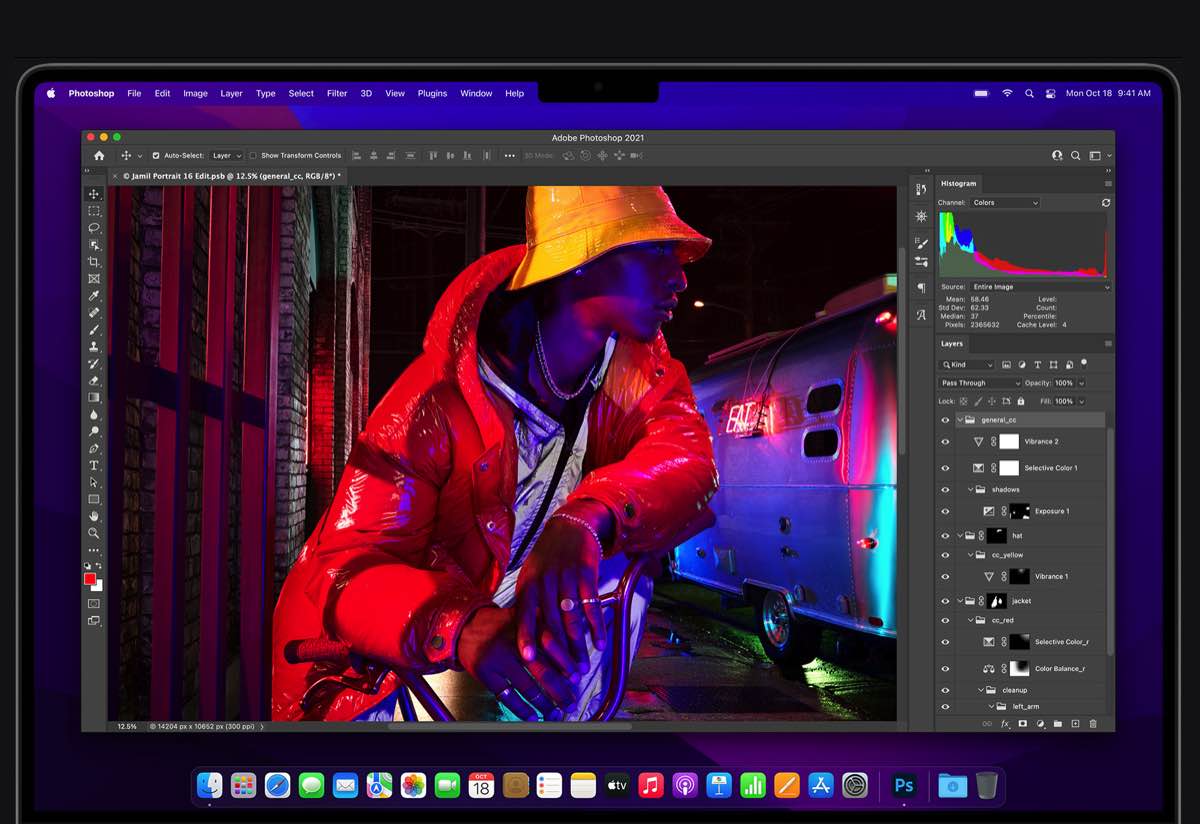
Task: Select the Clone Stamp tool
Action: [94, 347]
